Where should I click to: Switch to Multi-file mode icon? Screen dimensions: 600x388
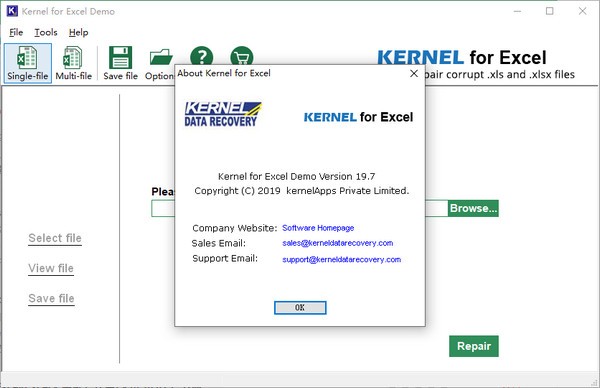tap(73, 63)
